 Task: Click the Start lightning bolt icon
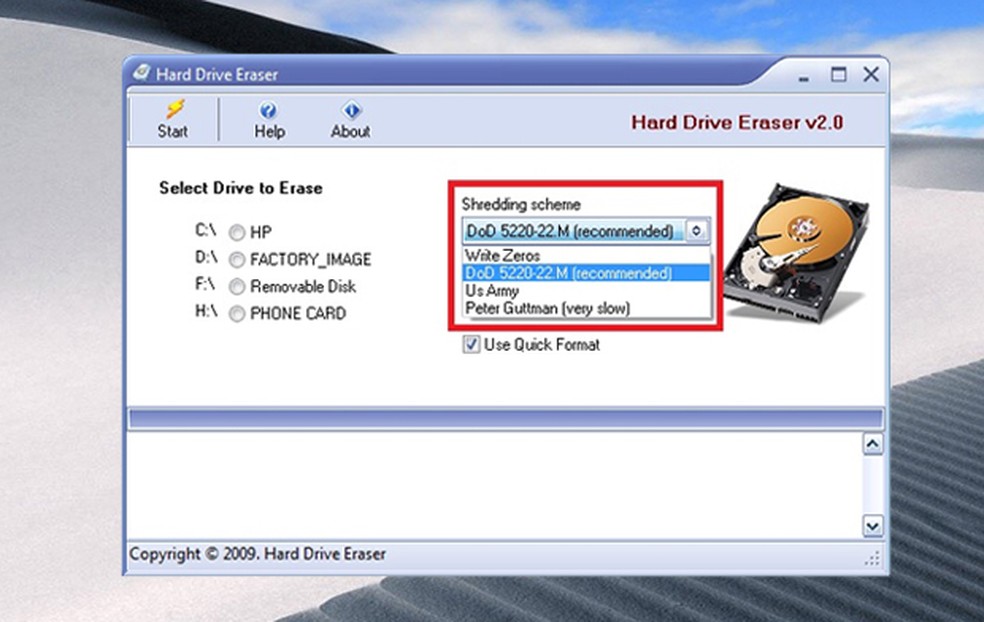[175, 109]
